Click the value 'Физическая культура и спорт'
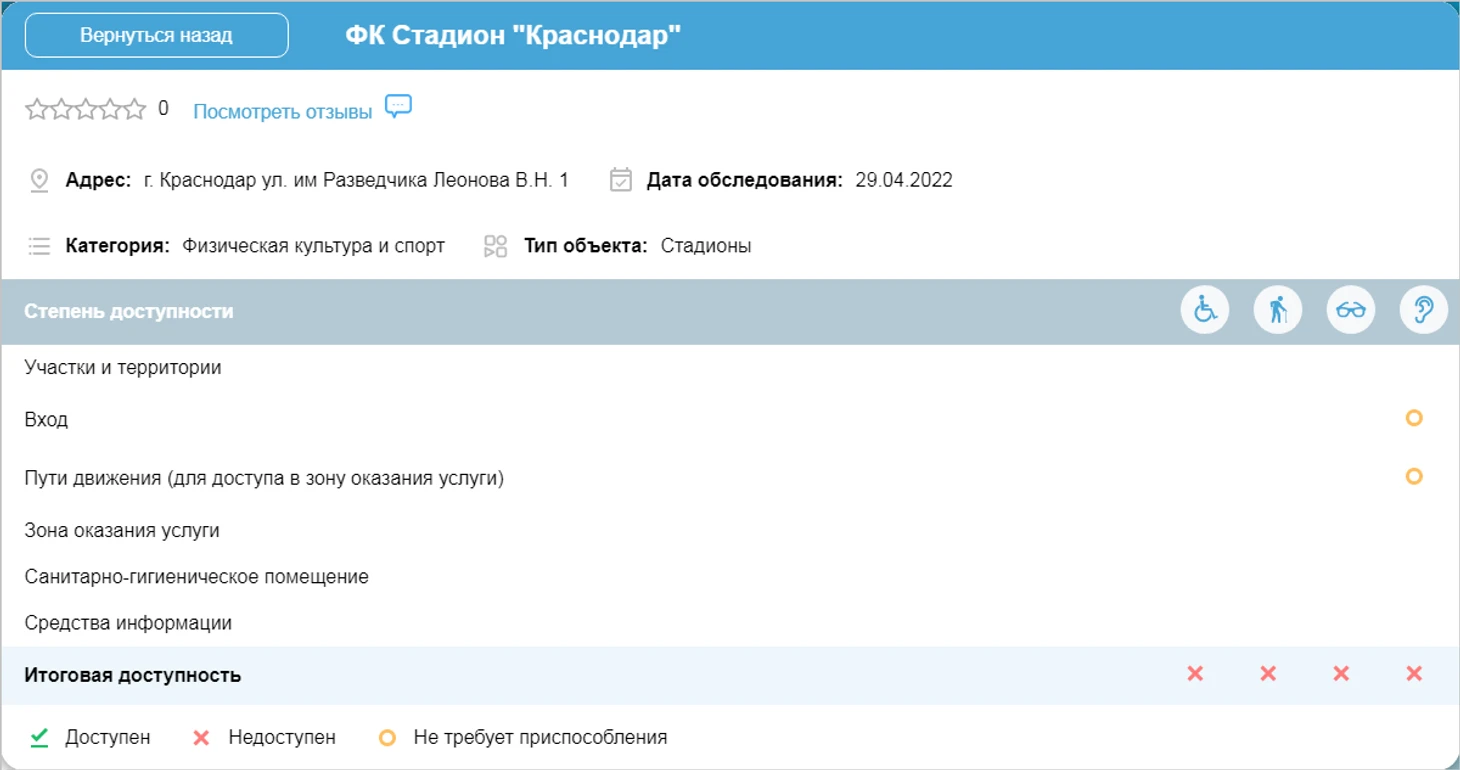The width and height of the screenshot is (1460, 770). tap(314, 246)
